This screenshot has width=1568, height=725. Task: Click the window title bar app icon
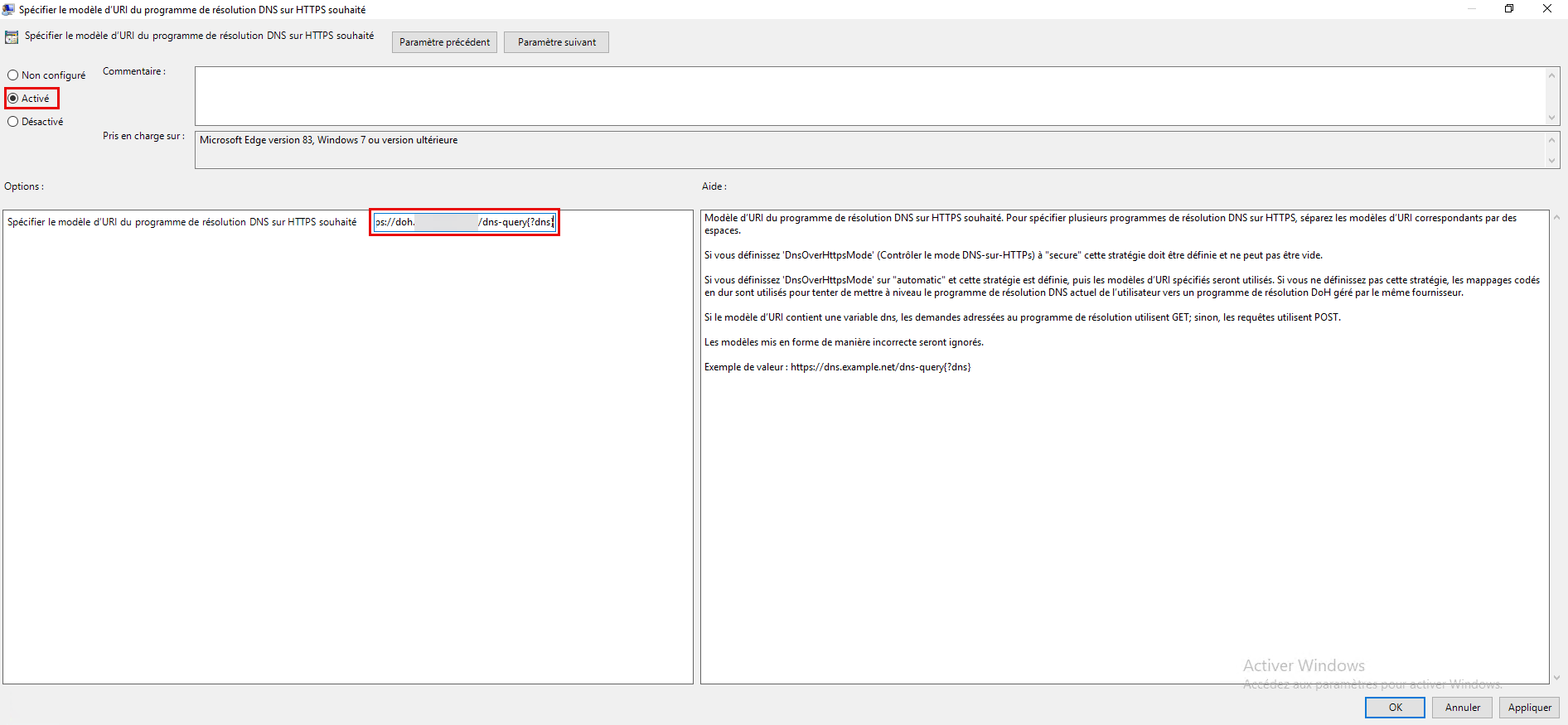pyautogui.click(x=8, y=9)
